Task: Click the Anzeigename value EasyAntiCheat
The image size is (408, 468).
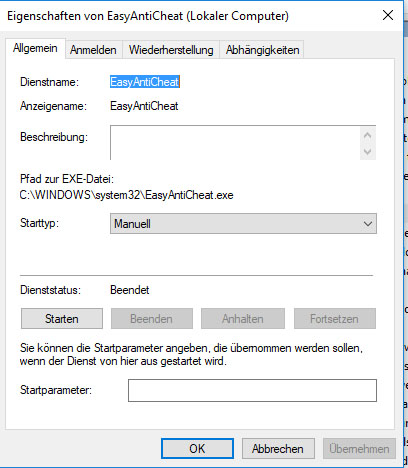Action: (144, 106)
